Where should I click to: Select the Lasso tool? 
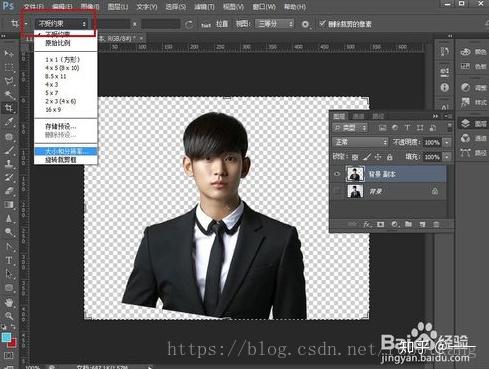pyautogui.click(x=9, y=81)
